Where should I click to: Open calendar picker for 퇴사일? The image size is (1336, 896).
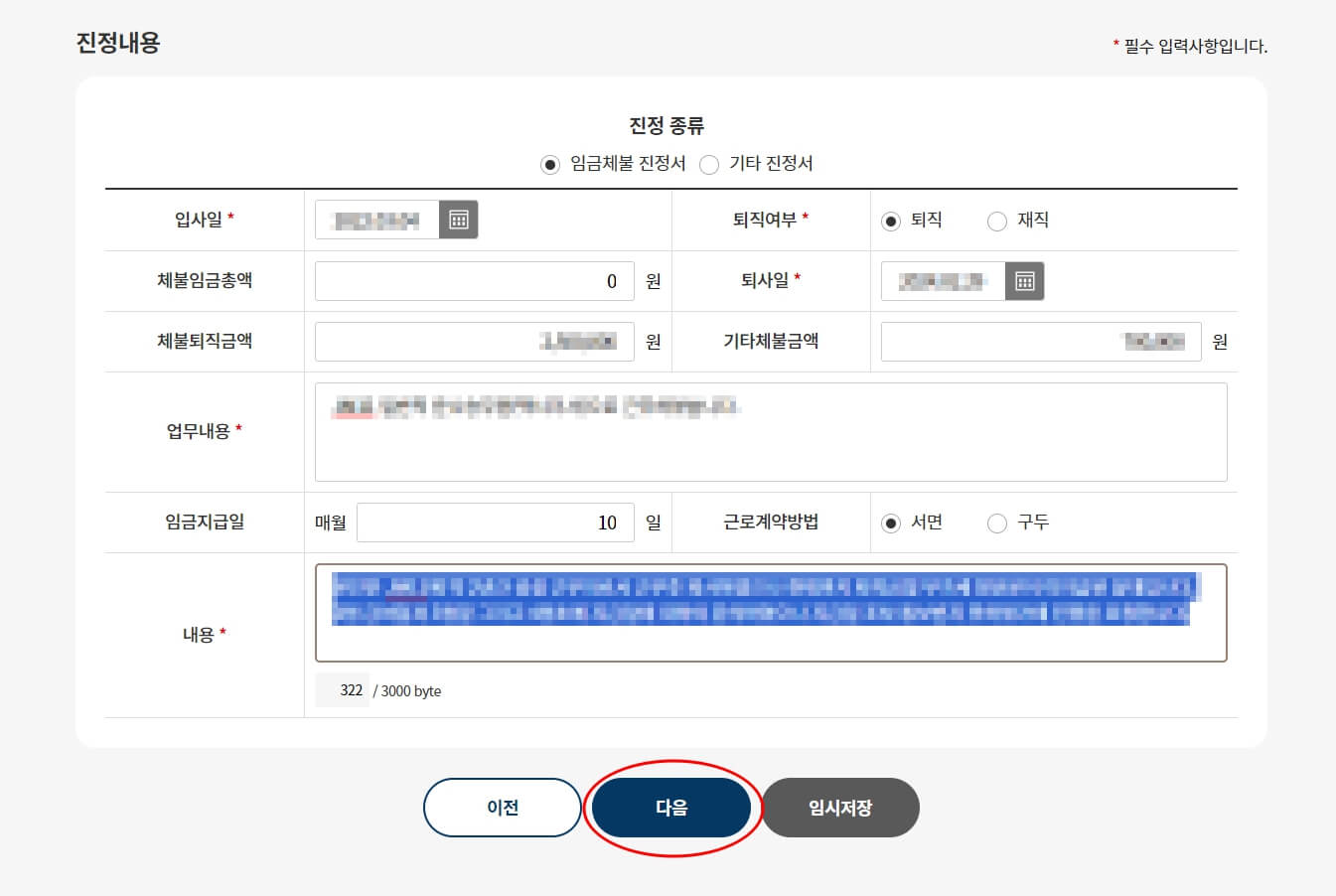click(x=1024, y=281)
